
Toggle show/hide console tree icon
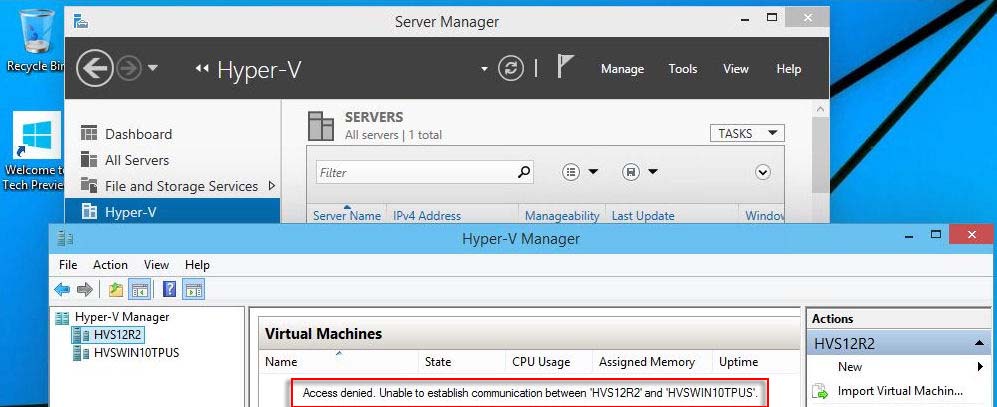point(139,290)
